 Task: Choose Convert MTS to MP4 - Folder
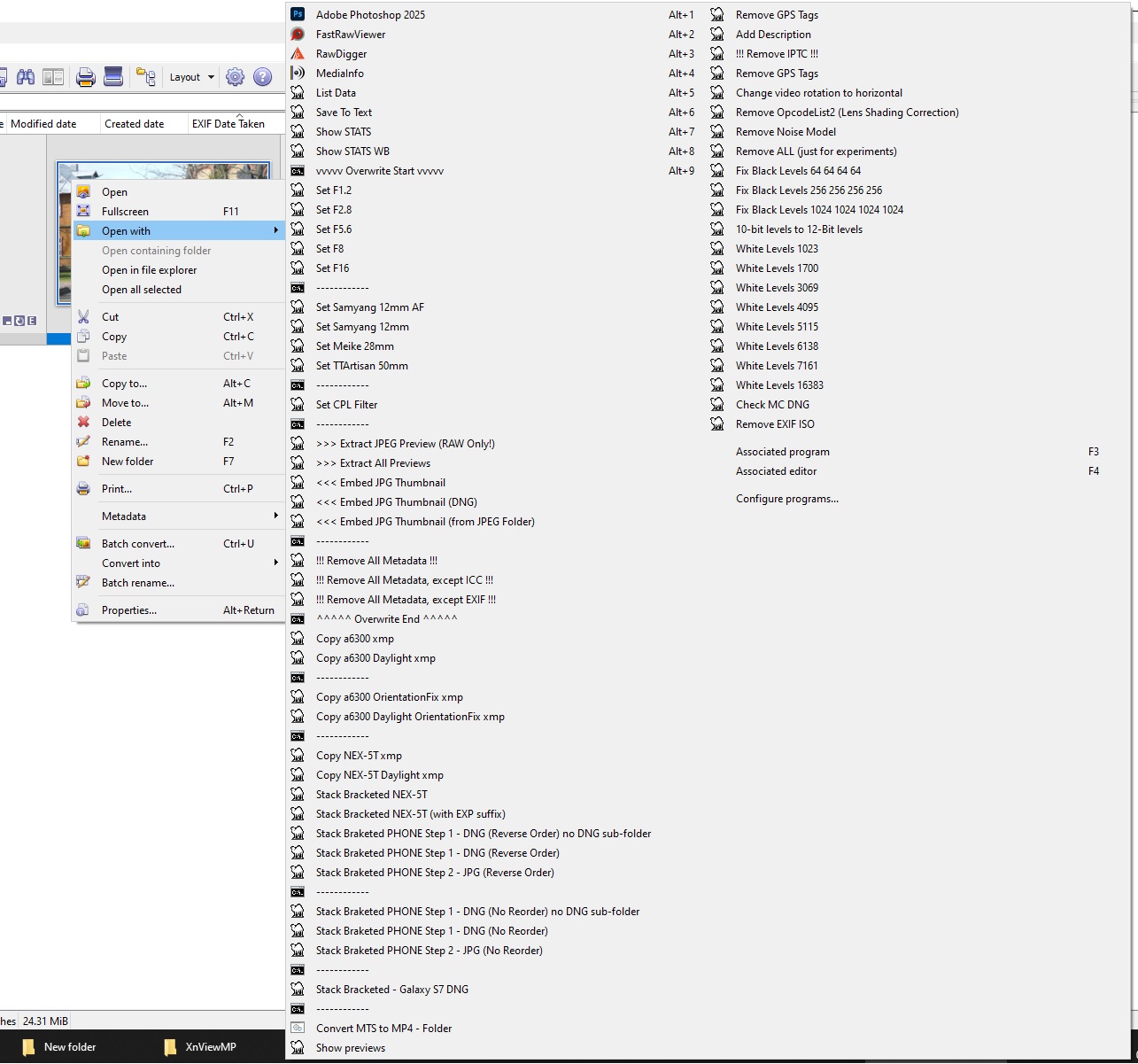pyautogui.click(x=494, y=1028)
